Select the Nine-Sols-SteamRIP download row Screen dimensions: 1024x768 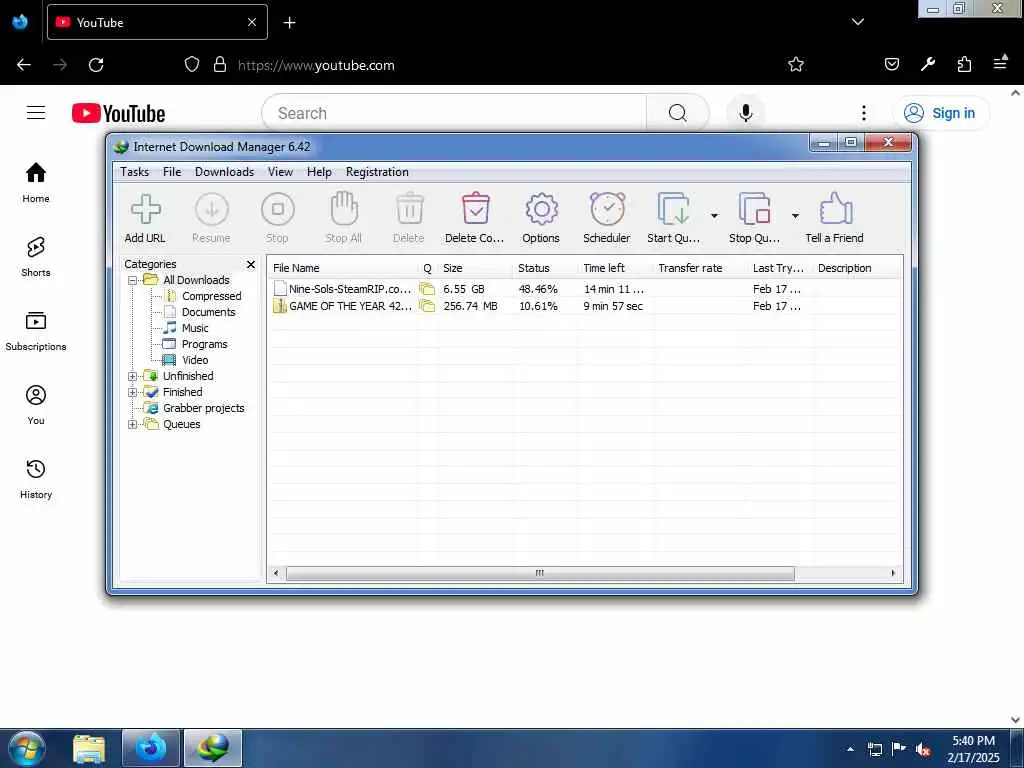coord(584,289)
